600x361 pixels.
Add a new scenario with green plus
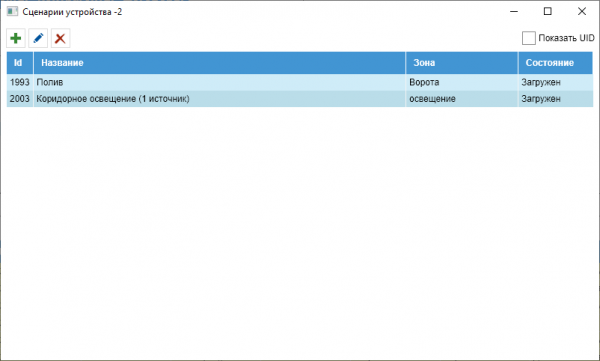tap(16, 38)
